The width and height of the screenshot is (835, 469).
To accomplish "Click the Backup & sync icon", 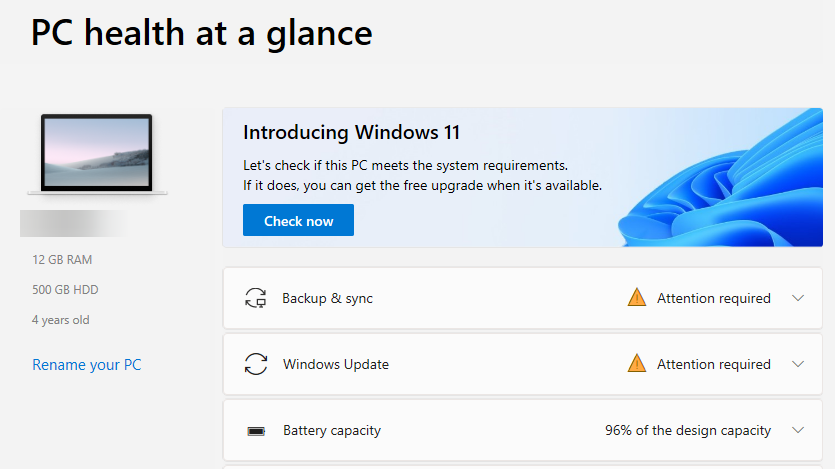I will [256, 298].
